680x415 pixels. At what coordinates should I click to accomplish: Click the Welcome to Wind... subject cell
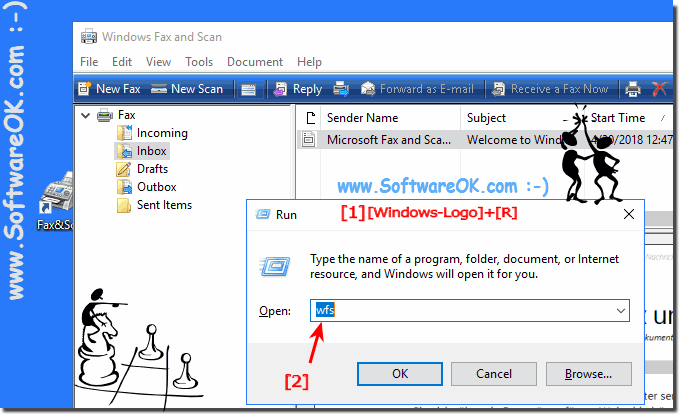point(514,140)
